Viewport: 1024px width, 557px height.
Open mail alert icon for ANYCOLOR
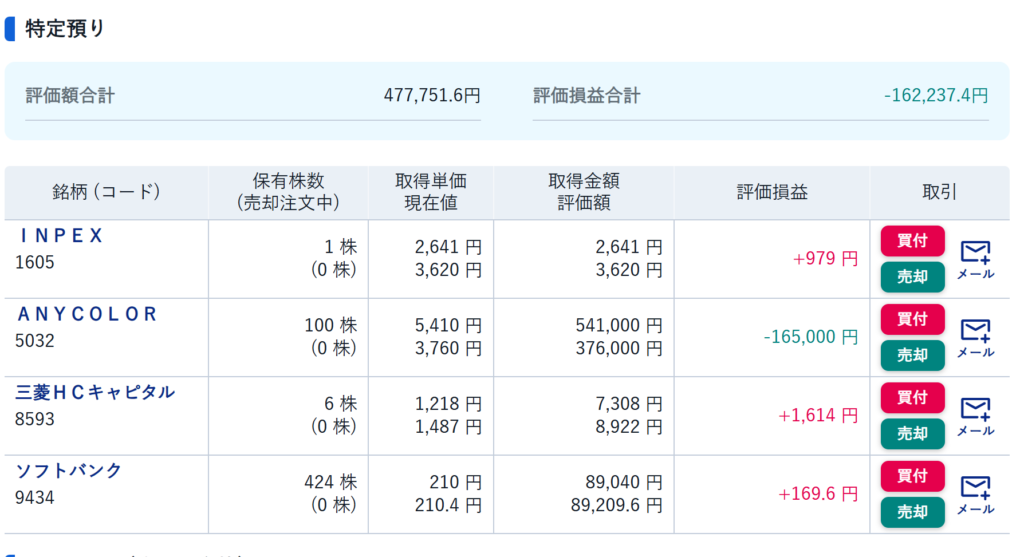pyautogui.click(x=975, y=336)
